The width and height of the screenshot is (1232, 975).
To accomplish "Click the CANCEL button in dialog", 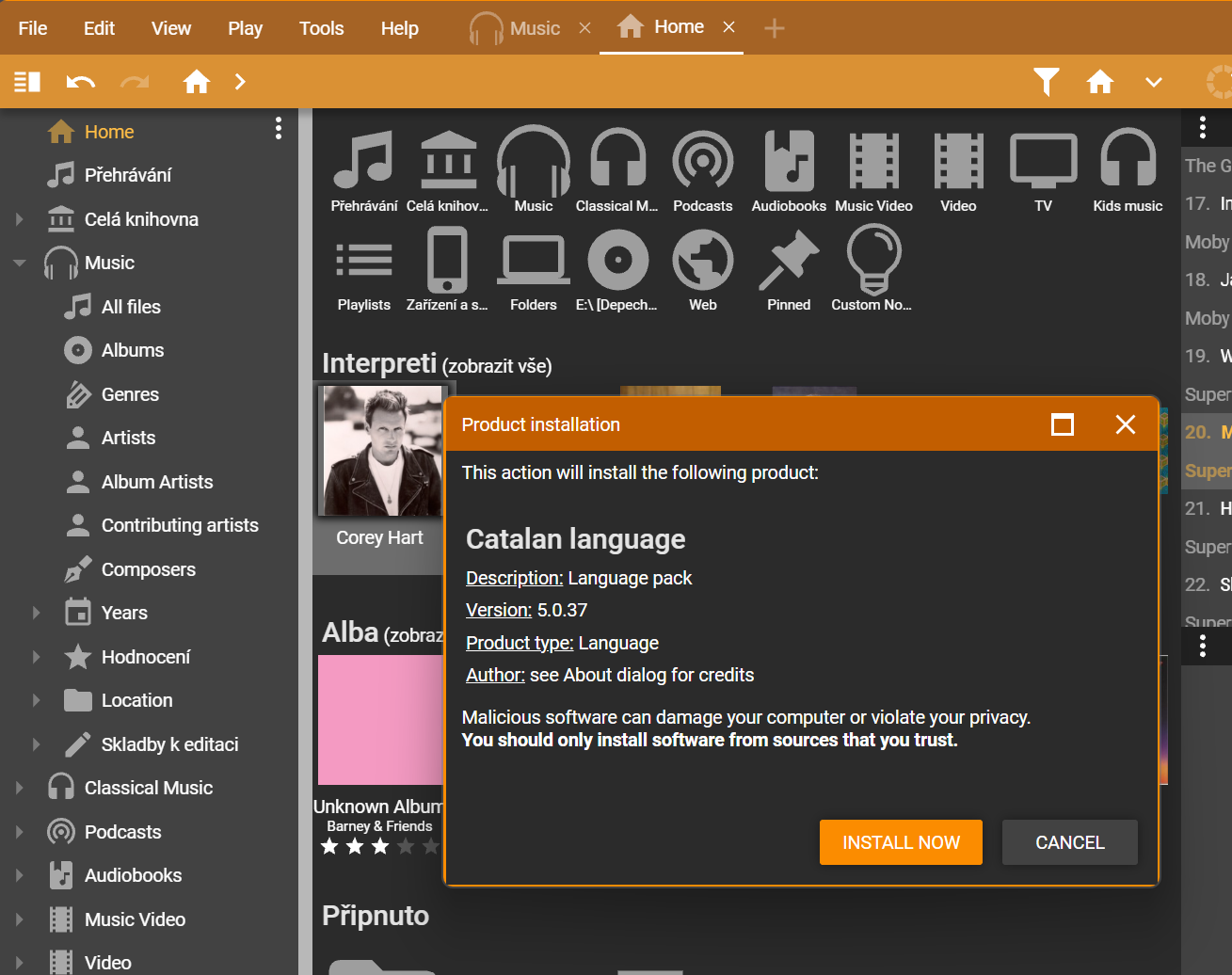I will point(1070,842).
